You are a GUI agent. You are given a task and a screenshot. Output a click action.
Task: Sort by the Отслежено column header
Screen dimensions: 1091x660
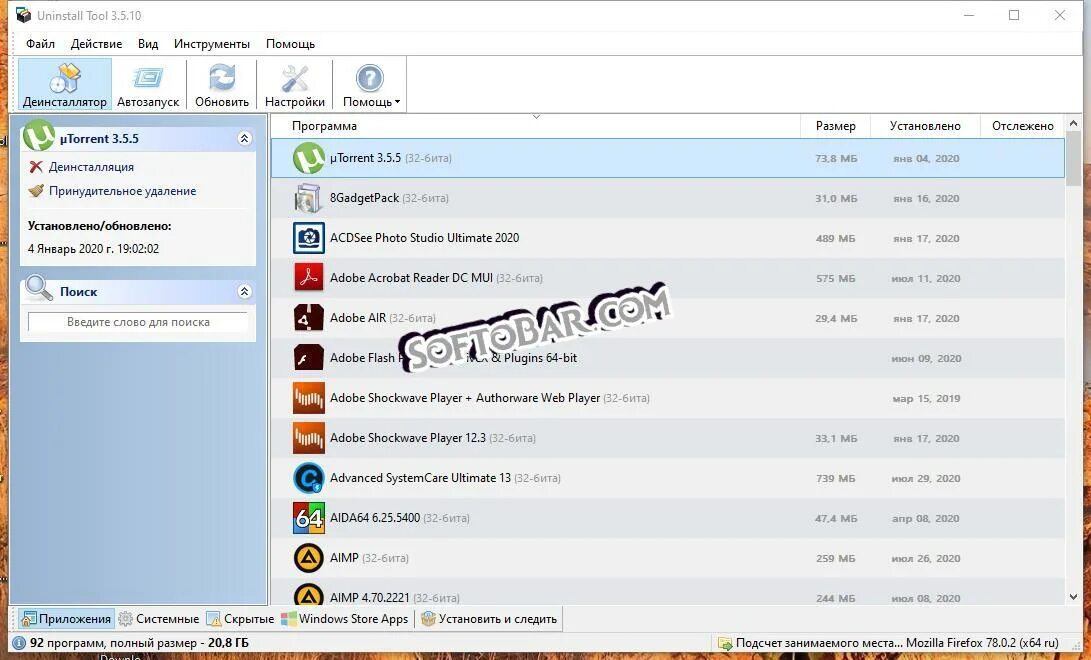(1022, 126)
